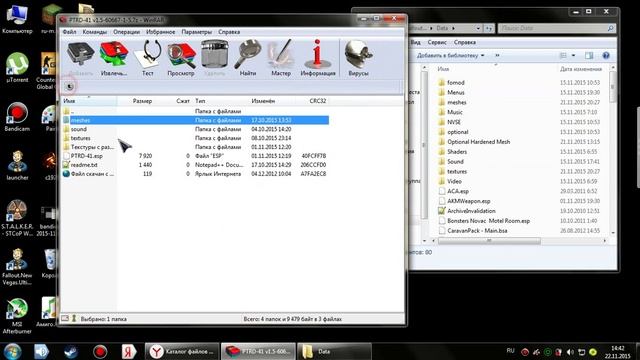This screenshot has width=640, height=360.
Task: Open the Команды menu
Action: pos(94,32)
